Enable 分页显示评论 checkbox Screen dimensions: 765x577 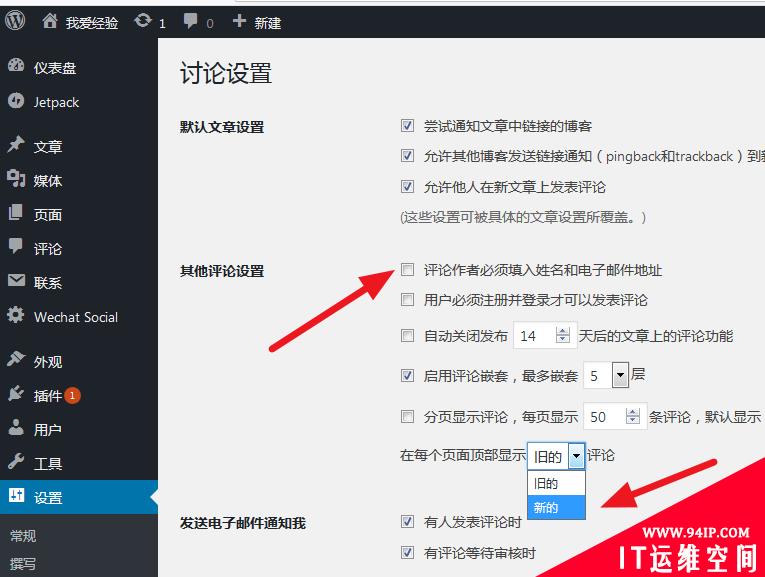[x=407, y=417]
